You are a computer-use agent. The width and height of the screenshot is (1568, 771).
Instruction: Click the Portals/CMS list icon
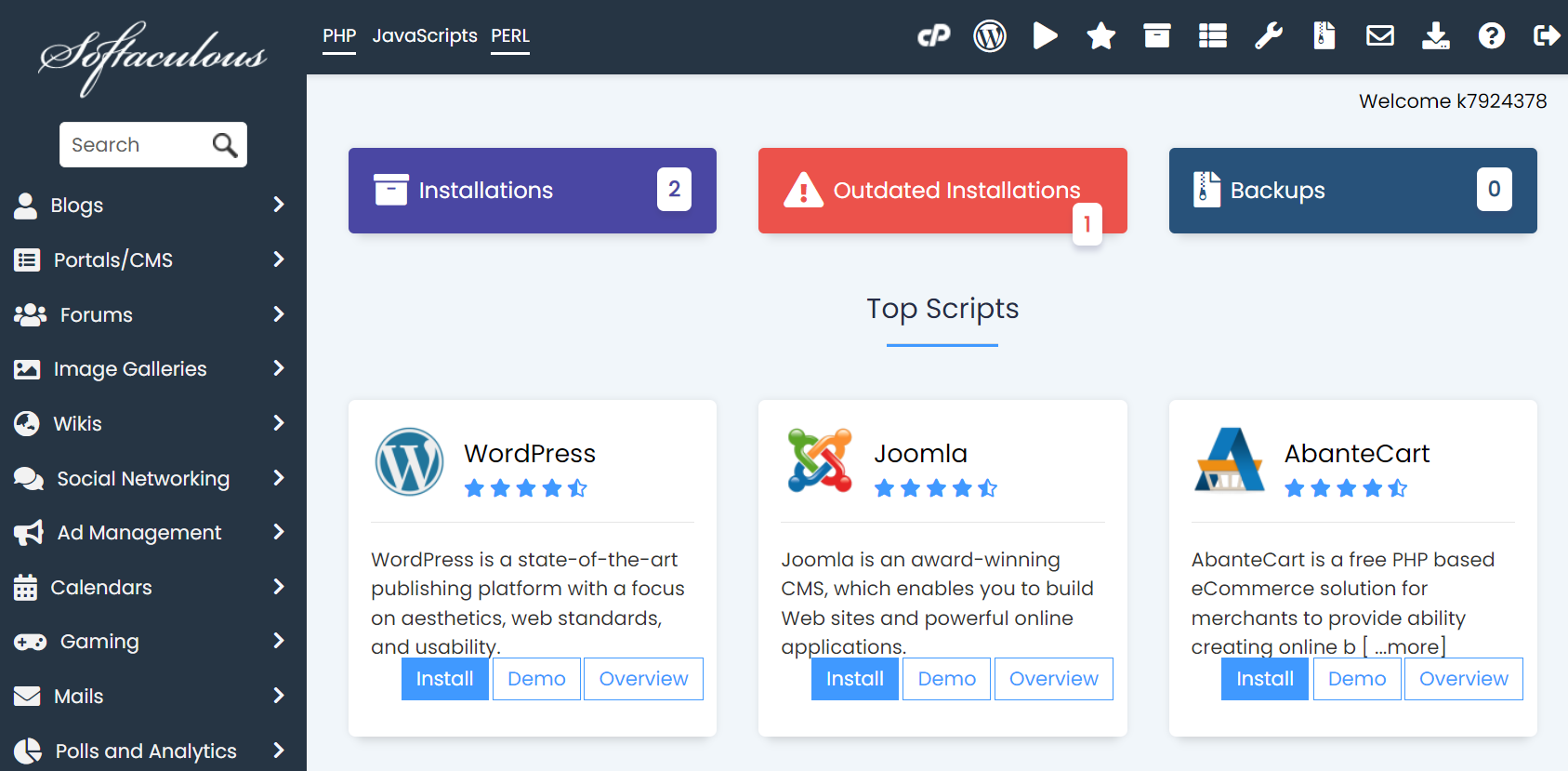[x=27, y=260]
